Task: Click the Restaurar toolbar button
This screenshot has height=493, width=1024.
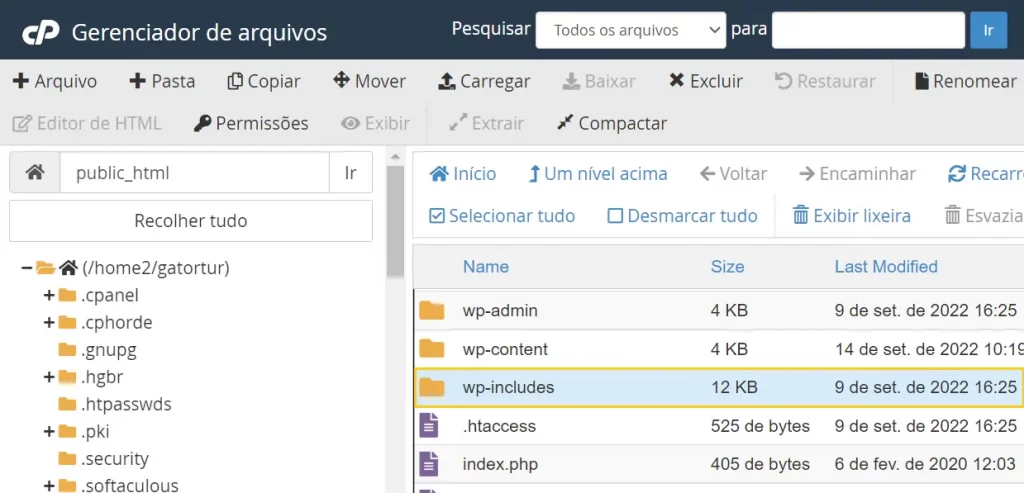Action: [x=825, y=81]
